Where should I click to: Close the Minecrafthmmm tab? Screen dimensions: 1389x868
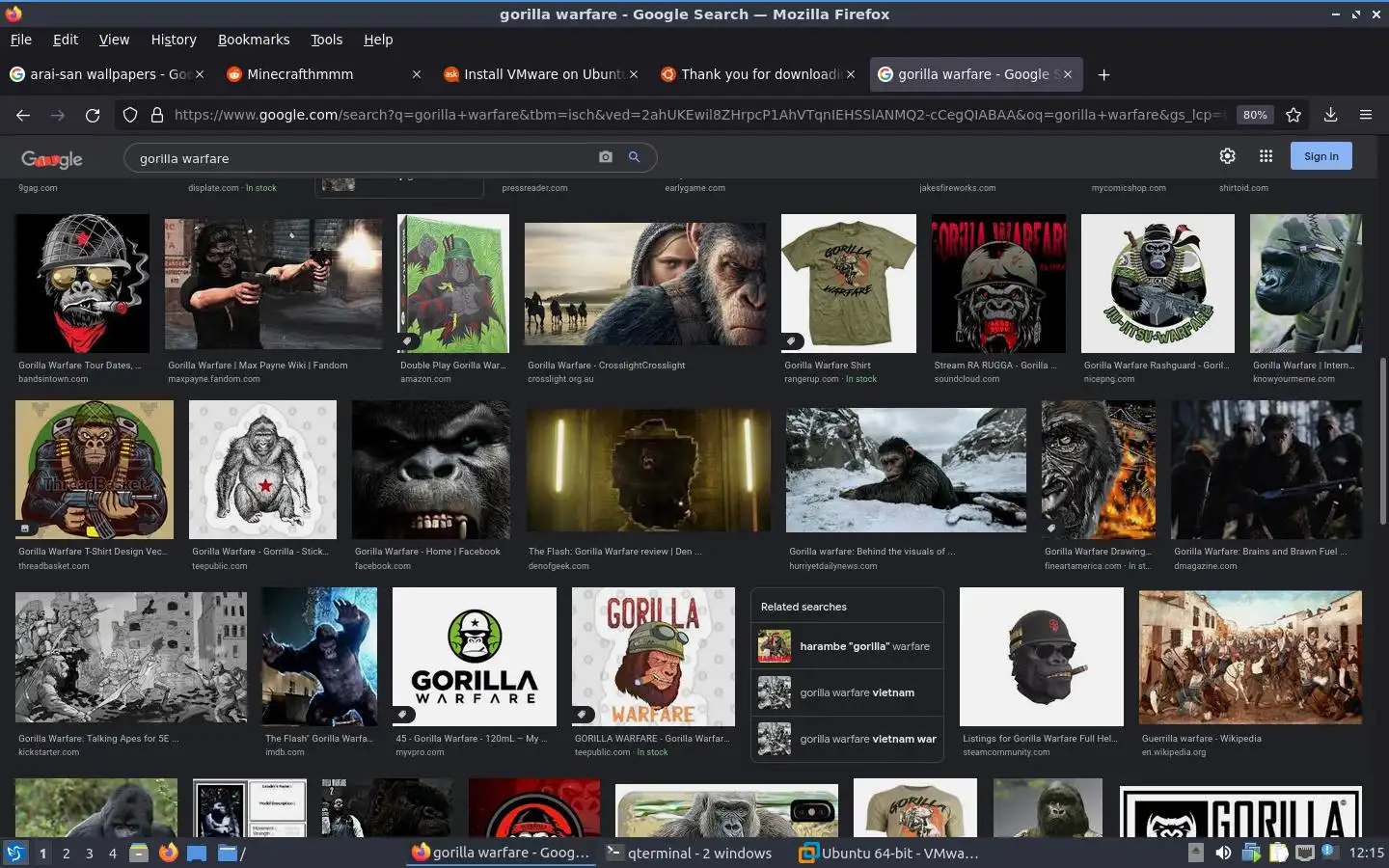click(417, 74)
